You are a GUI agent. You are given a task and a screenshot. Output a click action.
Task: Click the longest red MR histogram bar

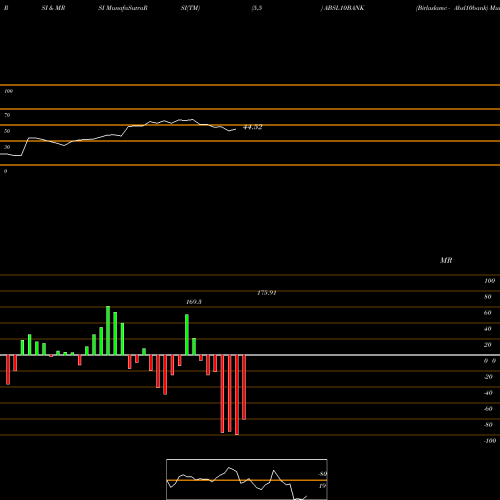coord(237,395)
